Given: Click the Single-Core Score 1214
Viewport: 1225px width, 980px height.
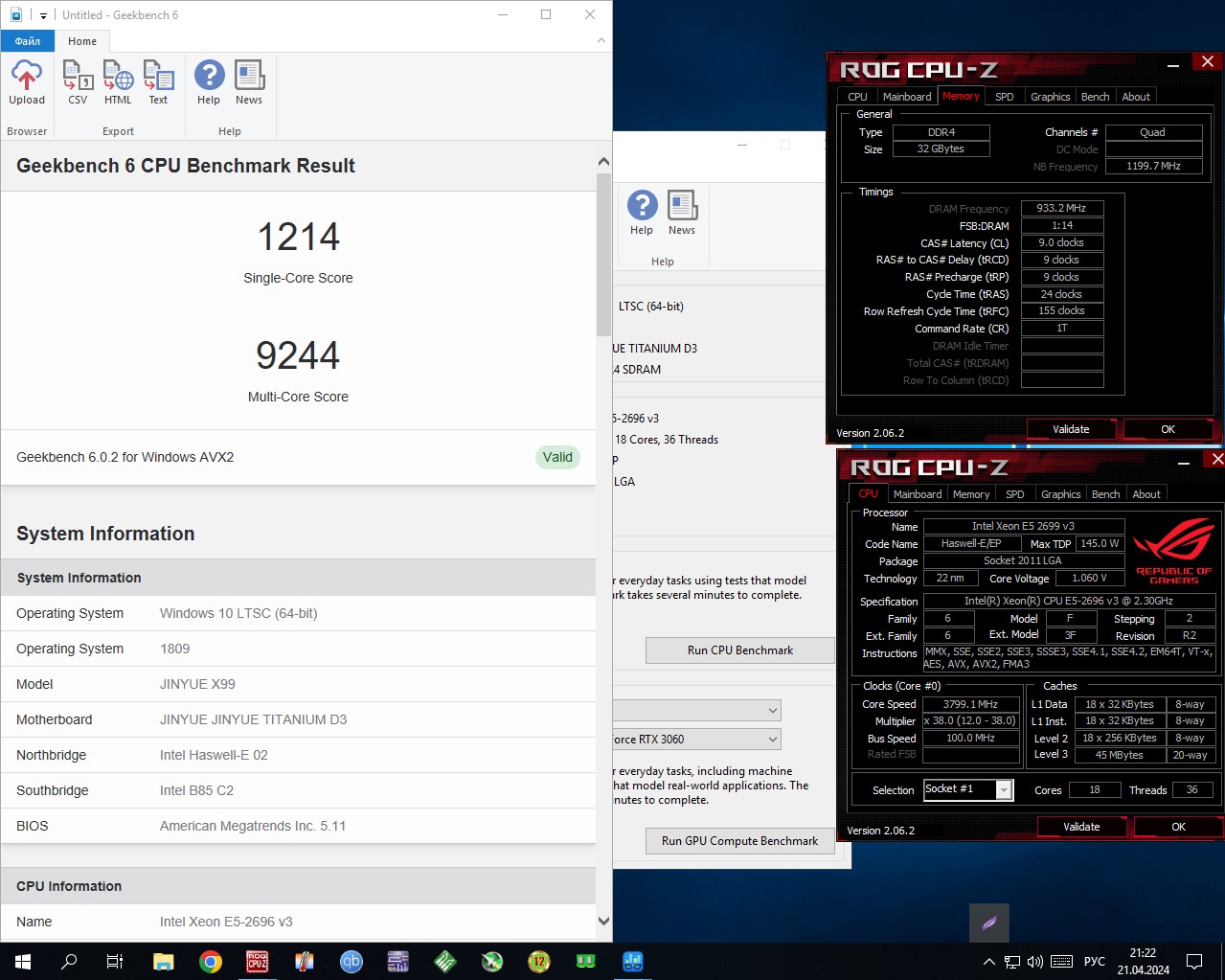Looking at the screenshot, I should pyautogui.click(x=298, y=237).
